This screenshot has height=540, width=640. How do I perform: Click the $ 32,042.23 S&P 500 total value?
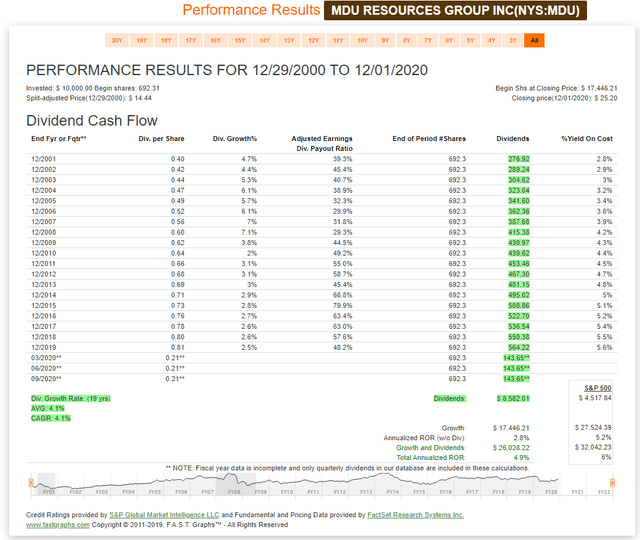click(x=593, y=447)
